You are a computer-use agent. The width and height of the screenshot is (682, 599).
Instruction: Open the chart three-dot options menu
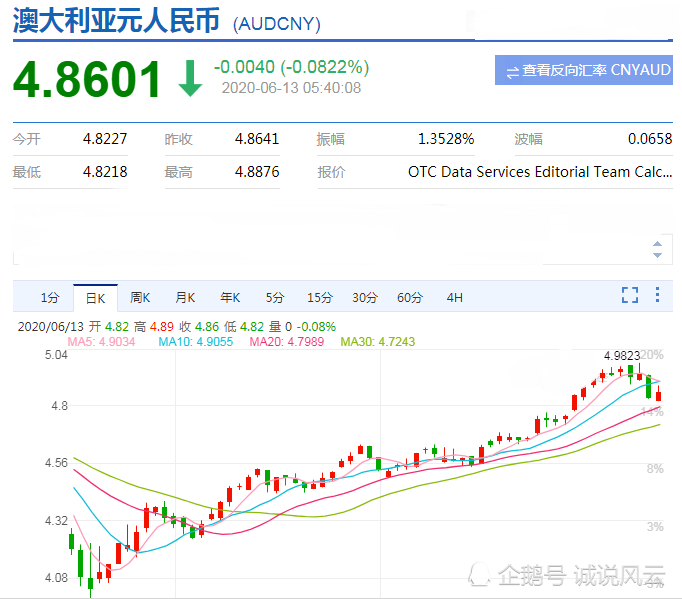[x=657, y=294]
